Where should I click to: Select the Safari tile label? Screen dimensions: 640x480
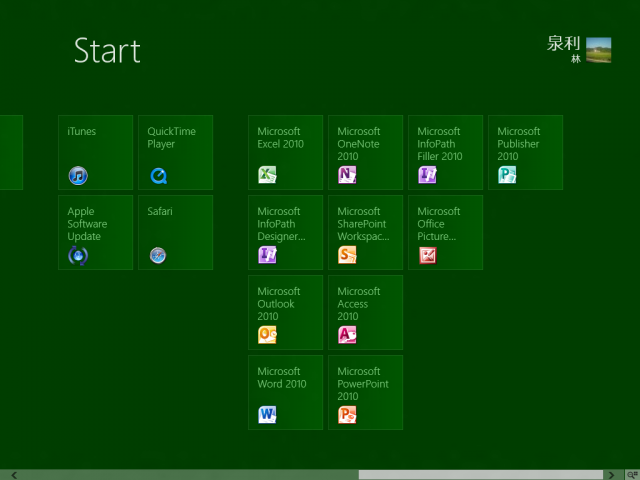pos(160,211)
